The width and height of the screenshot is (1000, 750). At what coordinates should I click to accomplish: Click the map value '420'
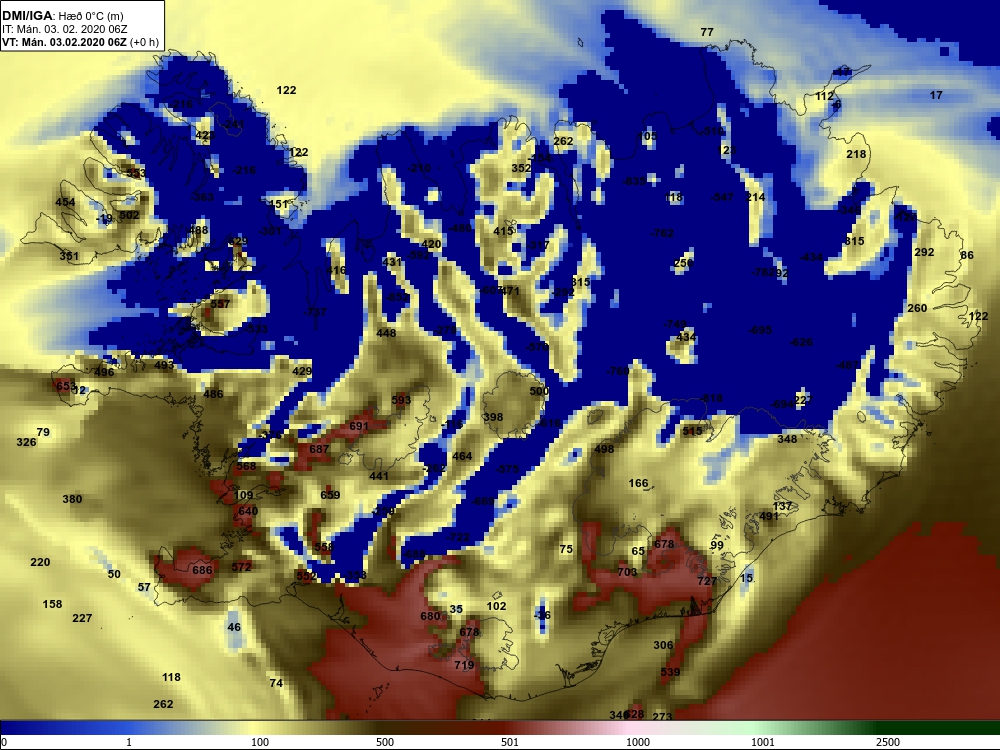(431, 244)
